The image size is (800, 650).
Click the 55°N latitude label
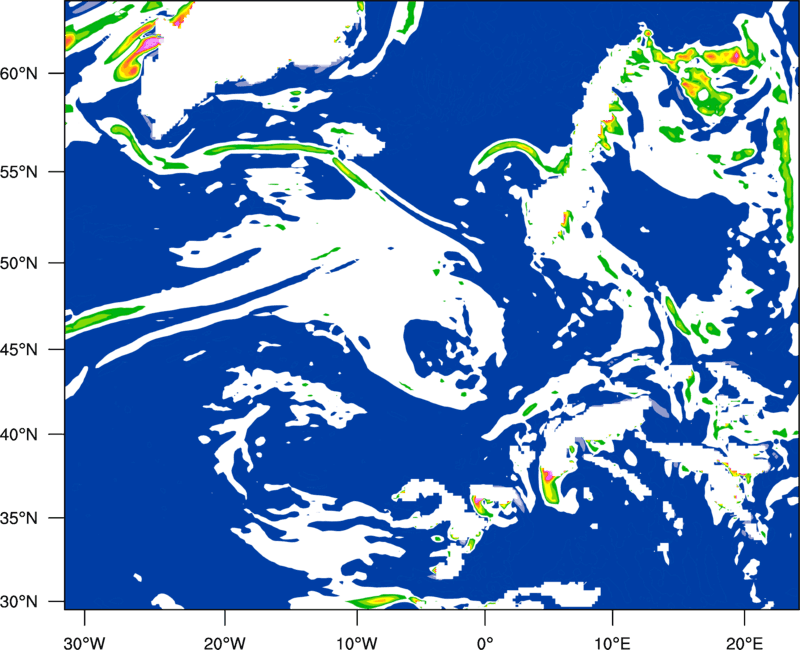click(19, 171)
